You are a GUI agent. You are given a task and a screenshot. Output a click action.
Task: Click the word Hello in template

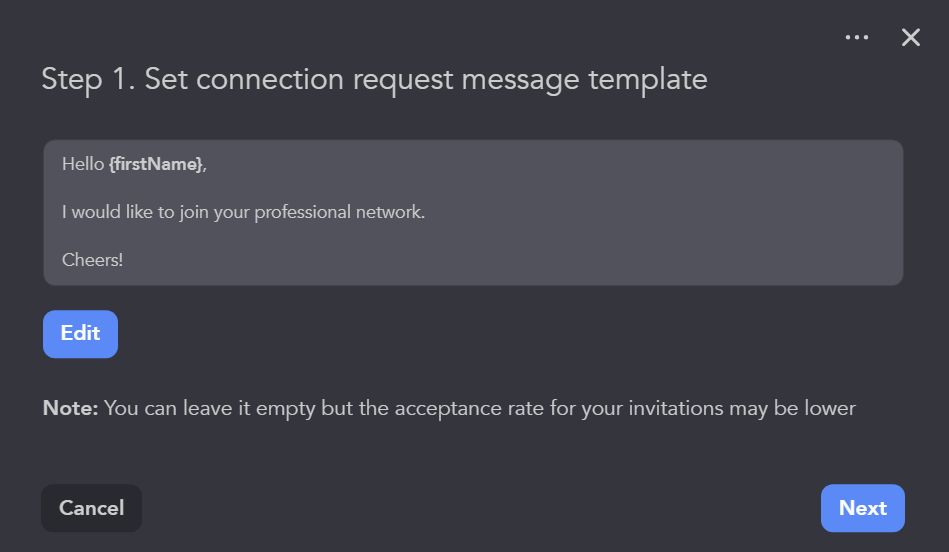(x=83, y=164)
